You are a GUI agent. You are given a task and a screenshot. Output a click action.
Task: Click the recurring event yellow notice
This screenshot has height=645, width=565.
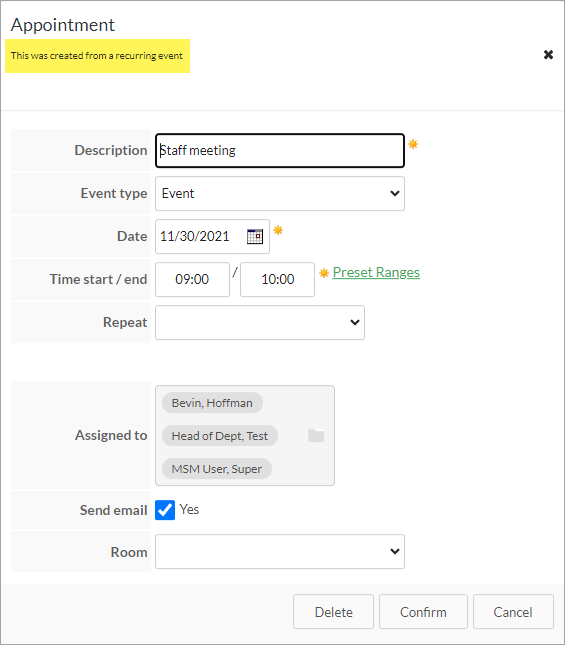click(x=97, y=56)
